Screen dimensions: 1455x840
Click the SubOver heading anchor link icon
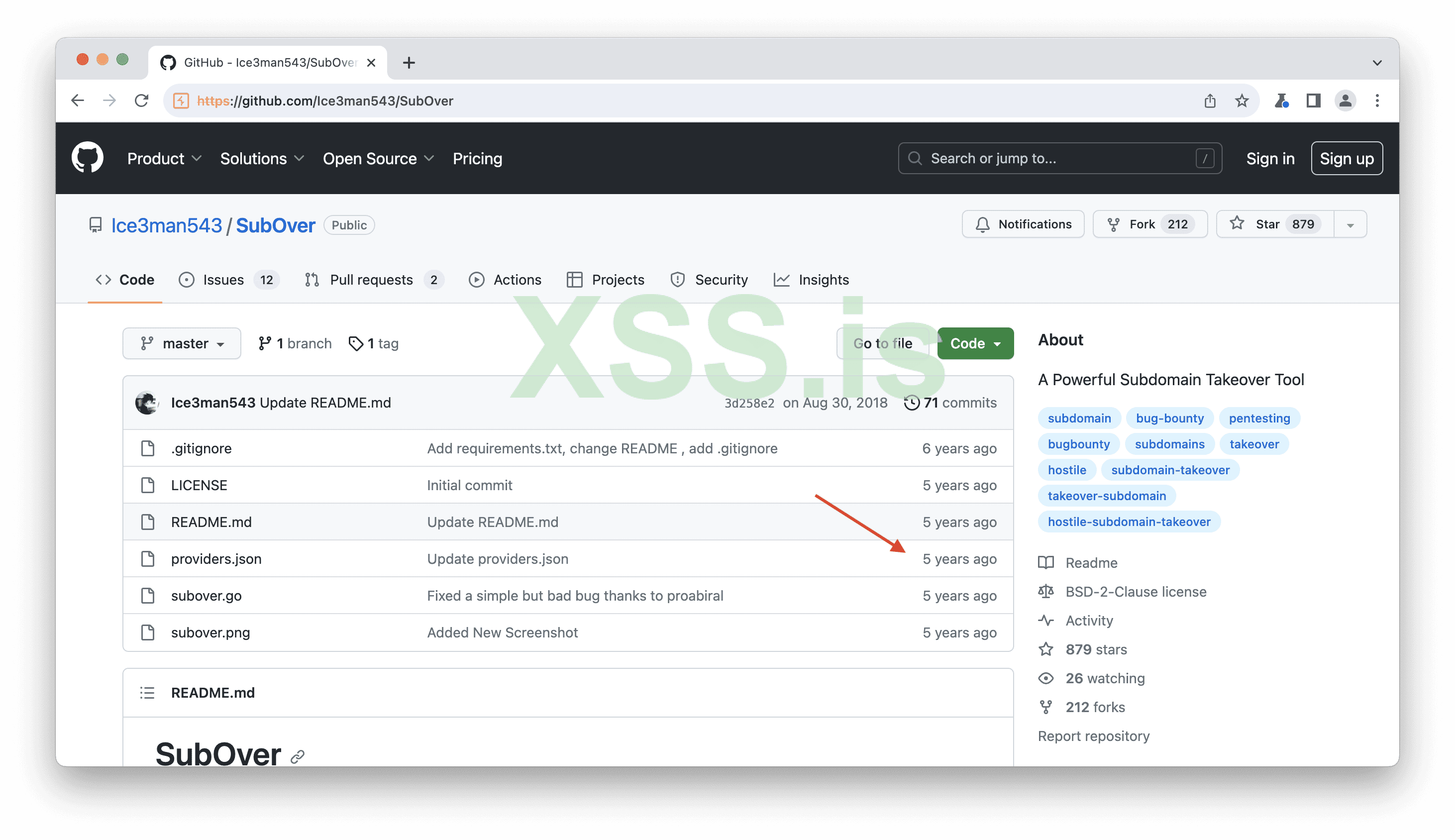297,756
